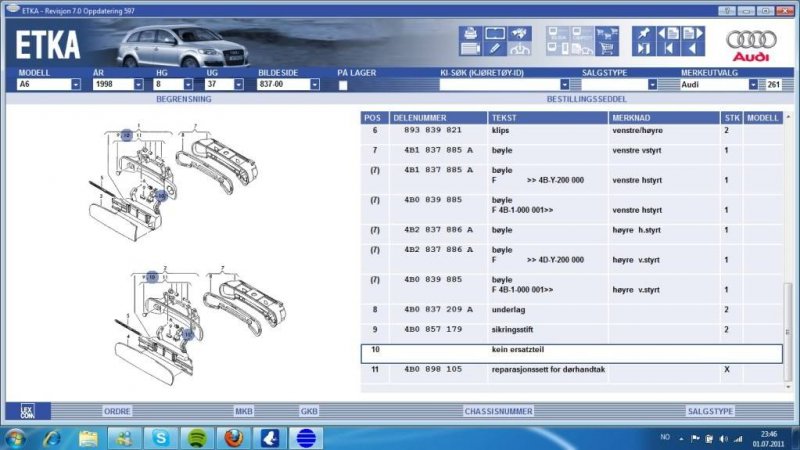
Task: Click the SALGSTYPE button in bottom bar
Action: (710, 411)
